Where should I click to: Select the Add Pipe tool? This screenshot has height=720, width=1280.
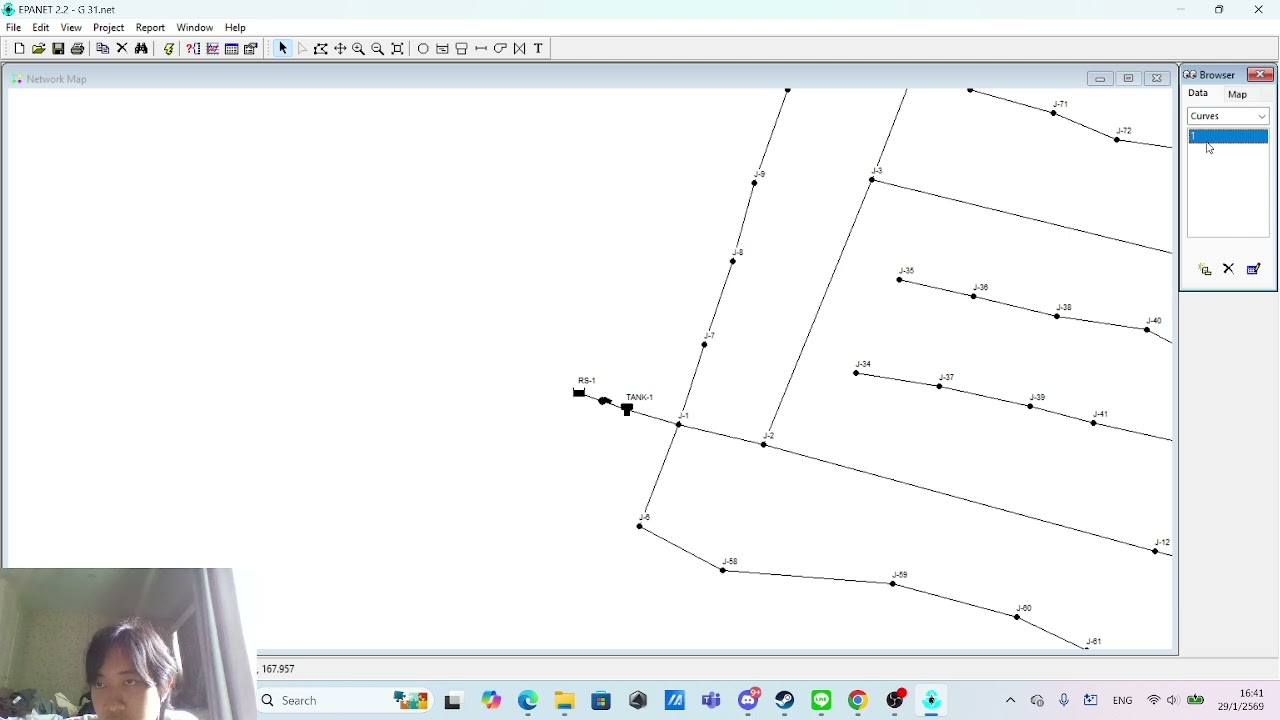(x=480, y=49)
